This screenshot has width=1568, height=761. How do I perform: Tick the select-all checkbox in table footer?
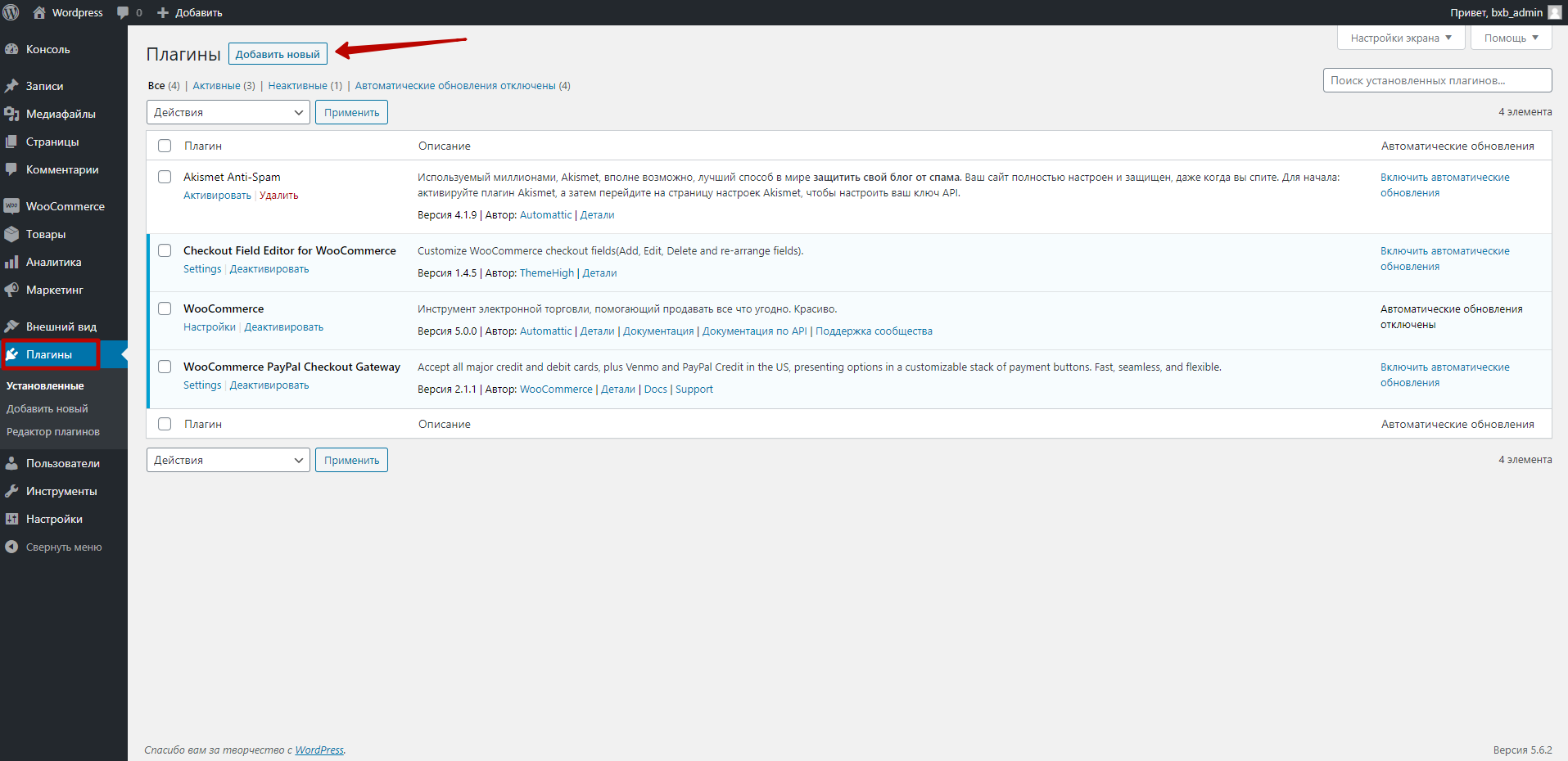[x=165, y=424]
